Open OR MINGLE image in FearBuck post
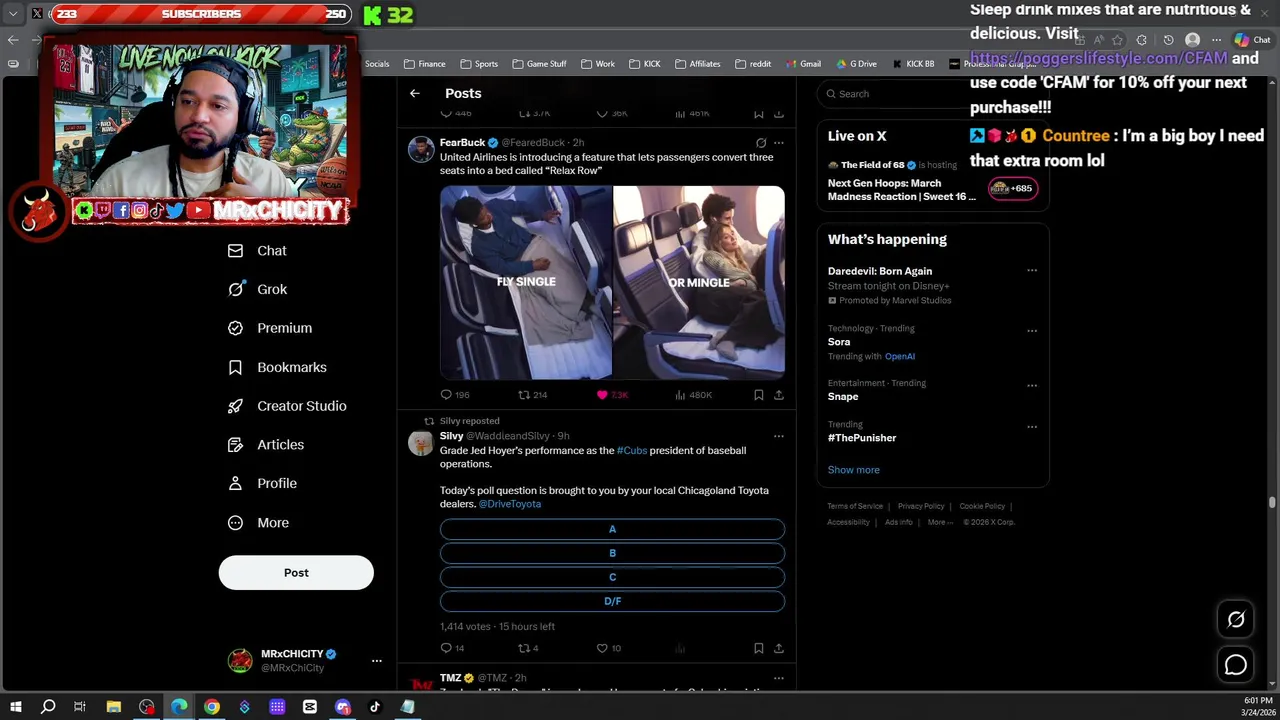This screenshot has height=720, width=1280. [699, 283]
